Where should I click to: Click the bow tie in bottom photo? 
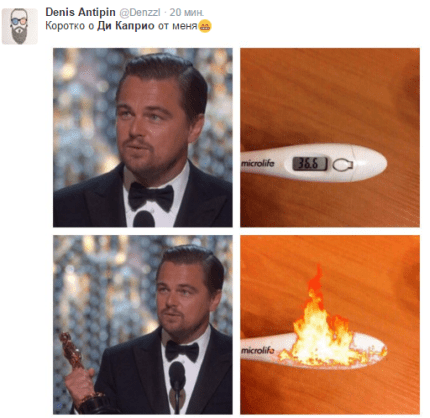[182, 351]
